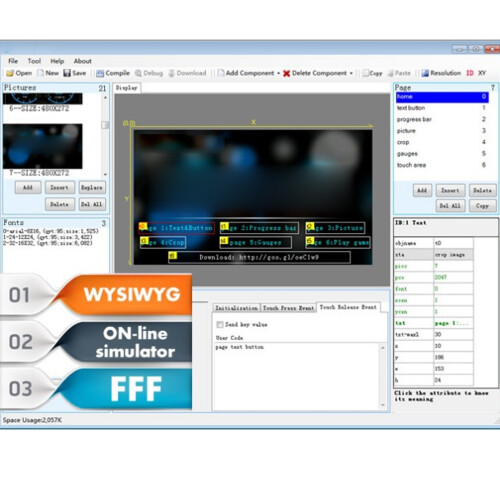Viewport: 500px width, 500px height.
Task: Select the progress bar page entry
Action: (442, 119)
